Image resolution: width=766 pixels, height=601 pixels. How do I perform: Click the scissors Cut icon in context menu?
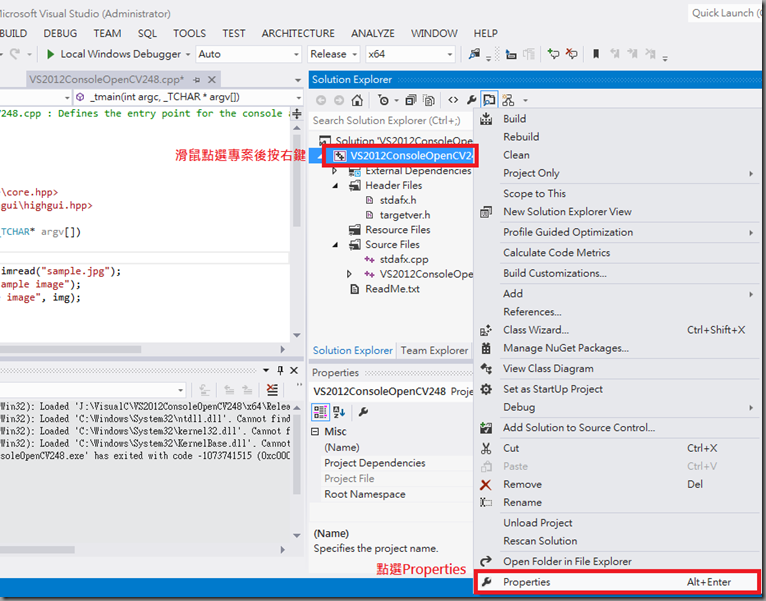(x=486, y=448)
